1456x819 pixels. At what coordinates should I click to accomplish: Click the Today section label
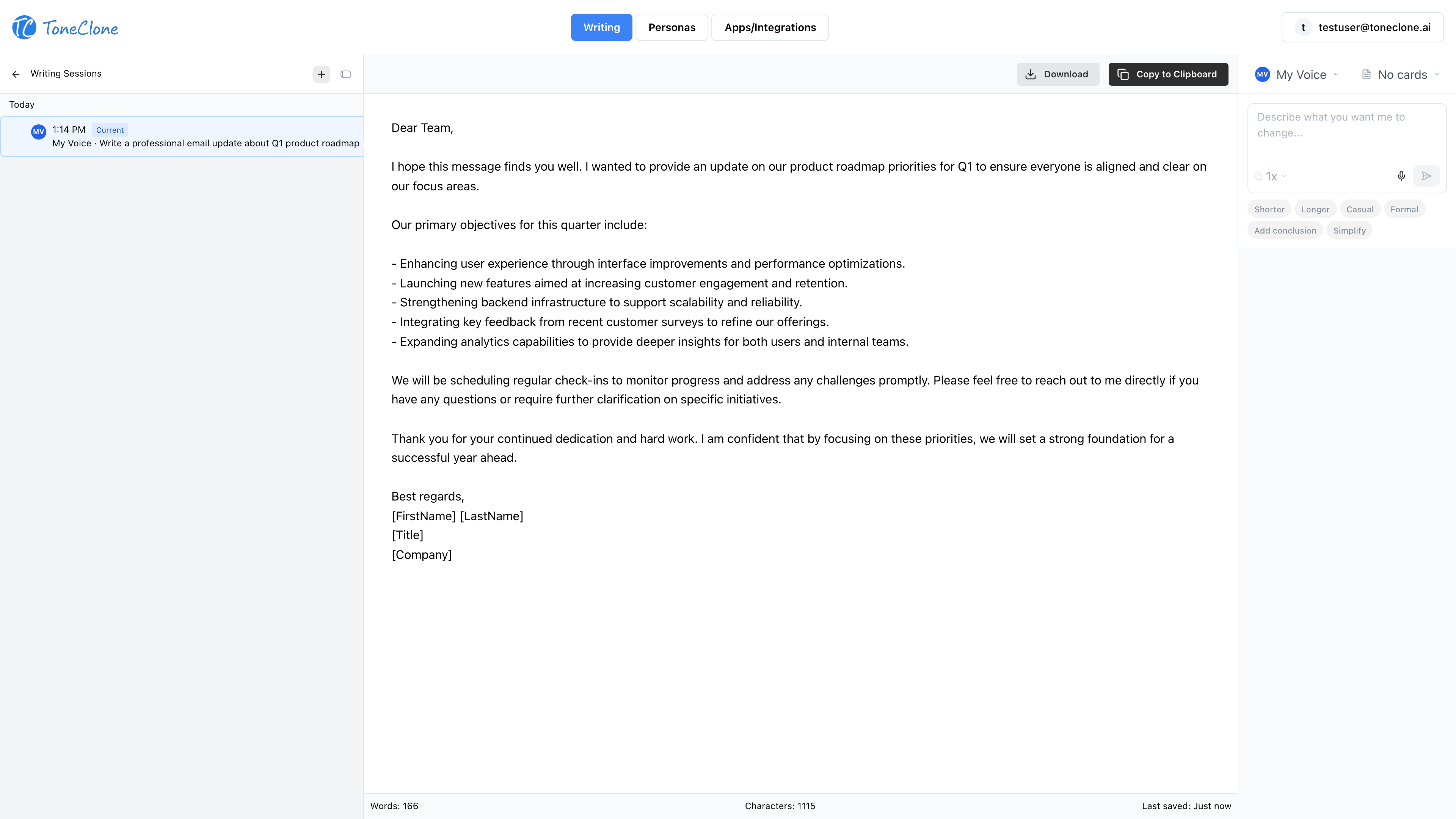point(22,105)
